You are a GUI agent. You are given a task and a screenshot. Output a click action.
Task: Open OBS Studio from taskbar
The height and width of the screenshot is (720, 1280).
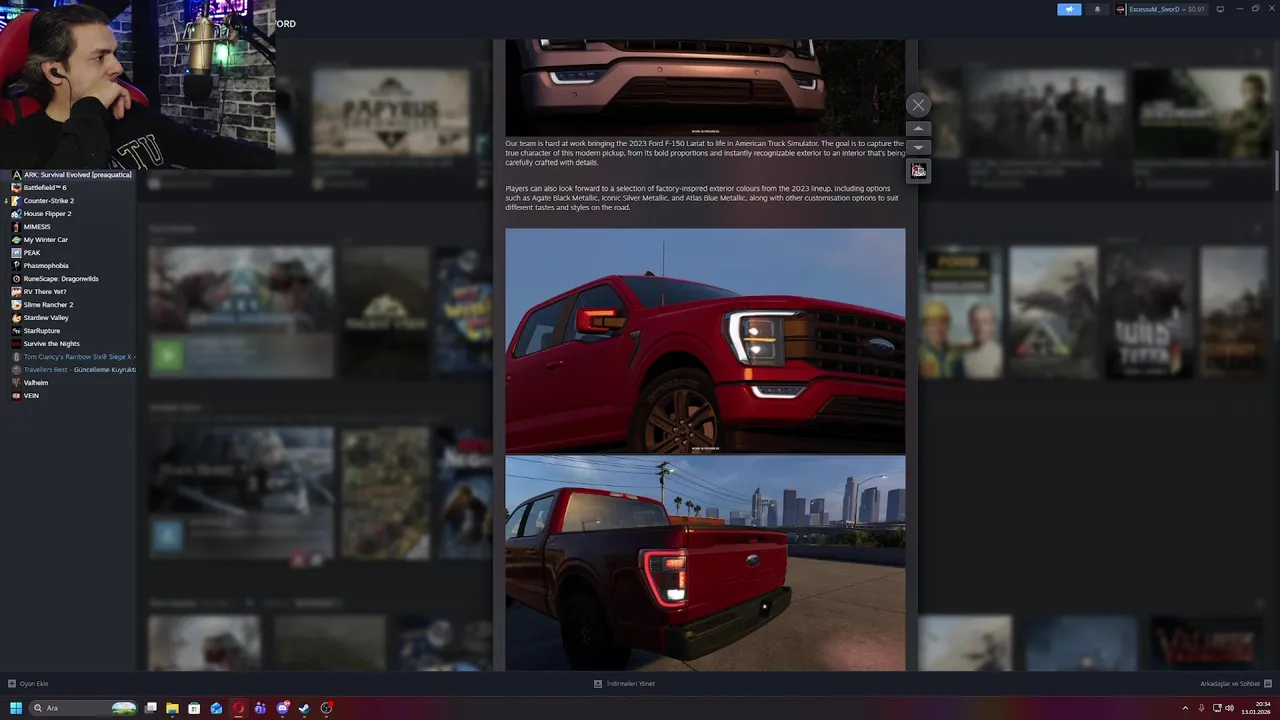(326, 708)
